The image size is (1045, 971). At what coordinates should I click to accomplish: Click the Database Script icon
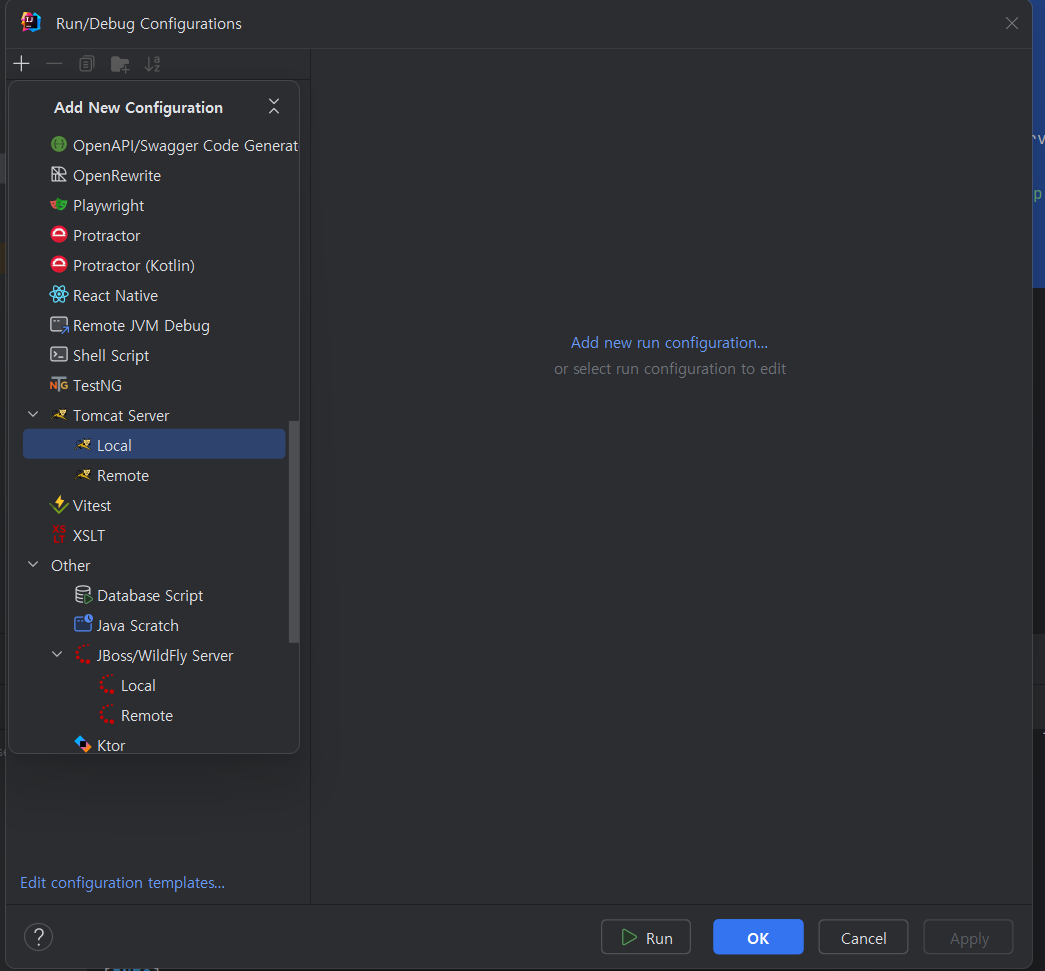(83, 594)
